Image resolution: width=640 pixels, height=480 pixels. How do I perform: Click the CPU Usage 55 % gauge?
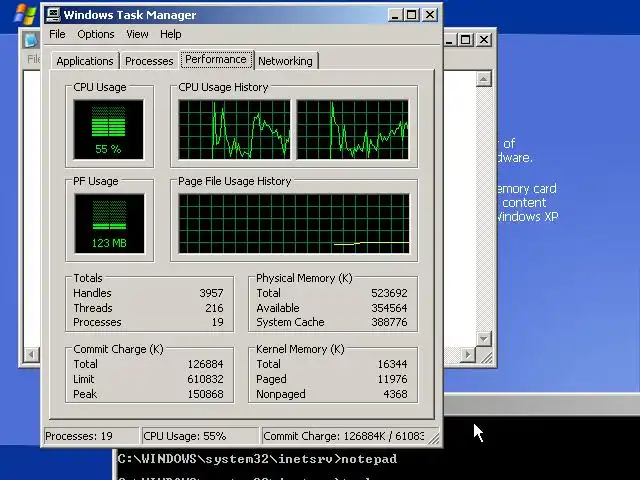[109, 129]
